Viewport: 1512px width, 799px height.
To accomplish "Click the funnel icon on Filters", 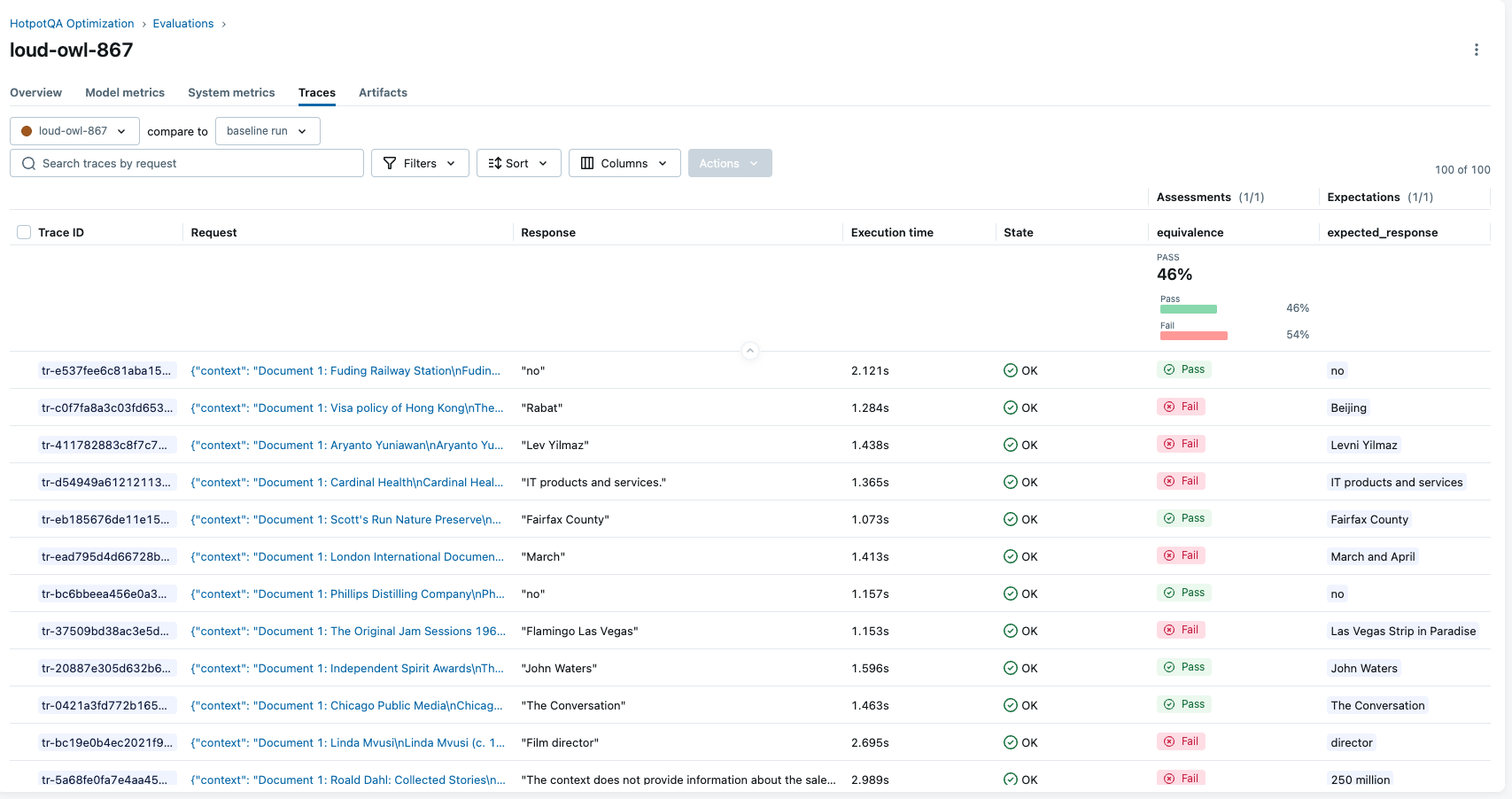I will click(390, 164).
